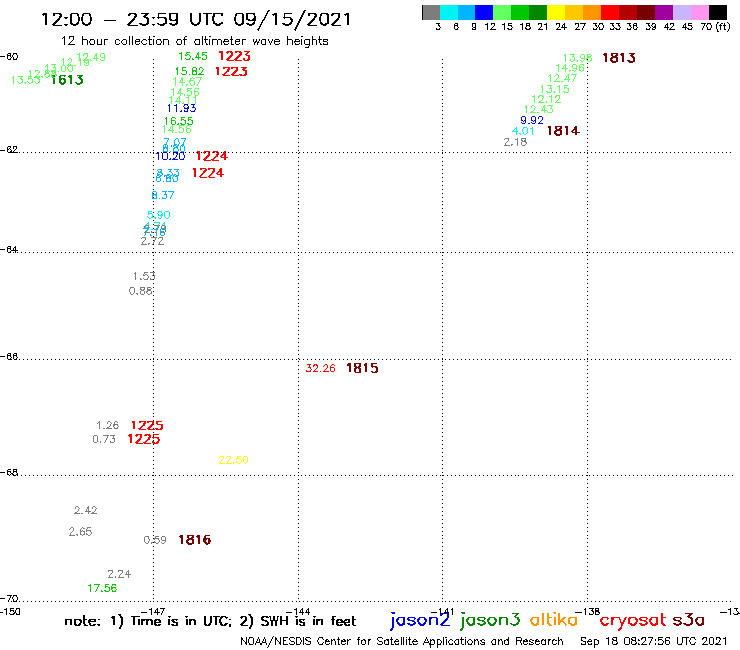Image resolution: width=740 pixels, height=650 pixels.
Task: Click the 0.88 wave height value
Action: (141, 291)
